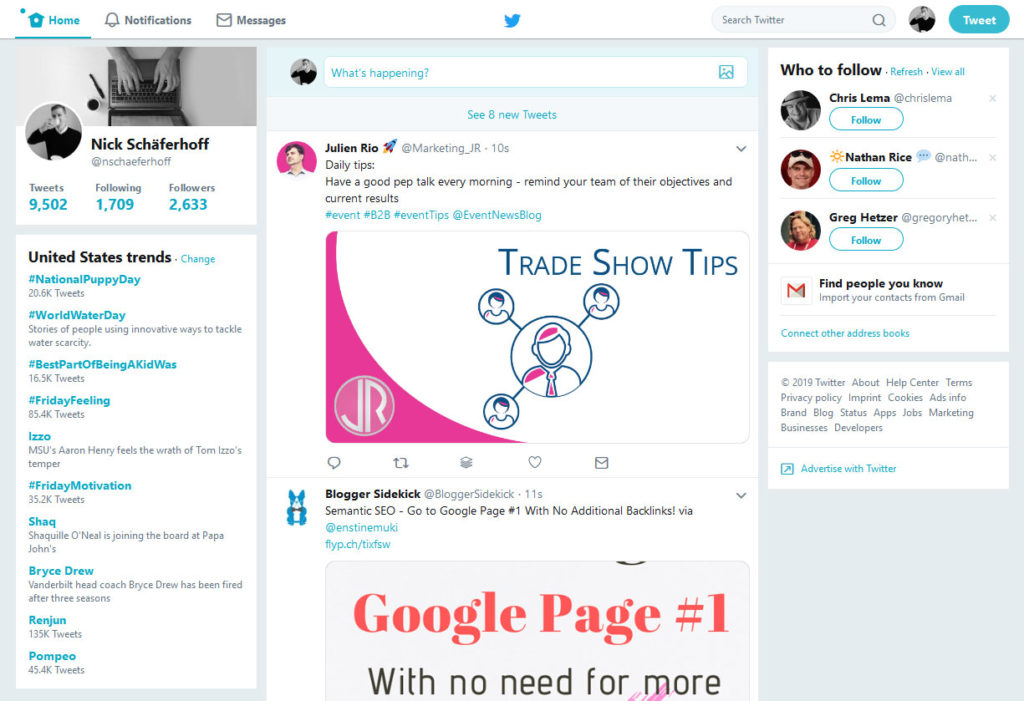Open the dropdown caret on Blogger Sidekick's tweet

[741, 495]
